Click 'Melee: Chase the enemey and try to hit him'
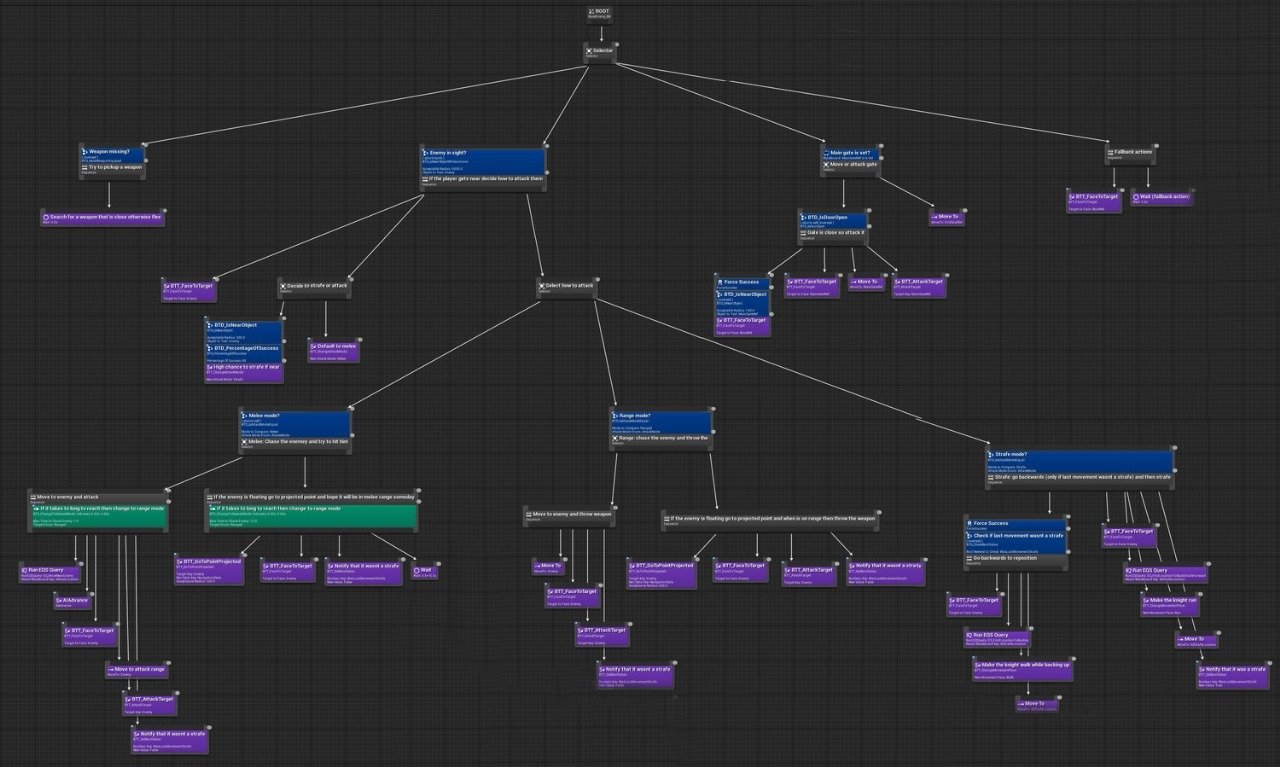Image resolution: width=1280 pixels, height=767 pixels. (295, 446)
